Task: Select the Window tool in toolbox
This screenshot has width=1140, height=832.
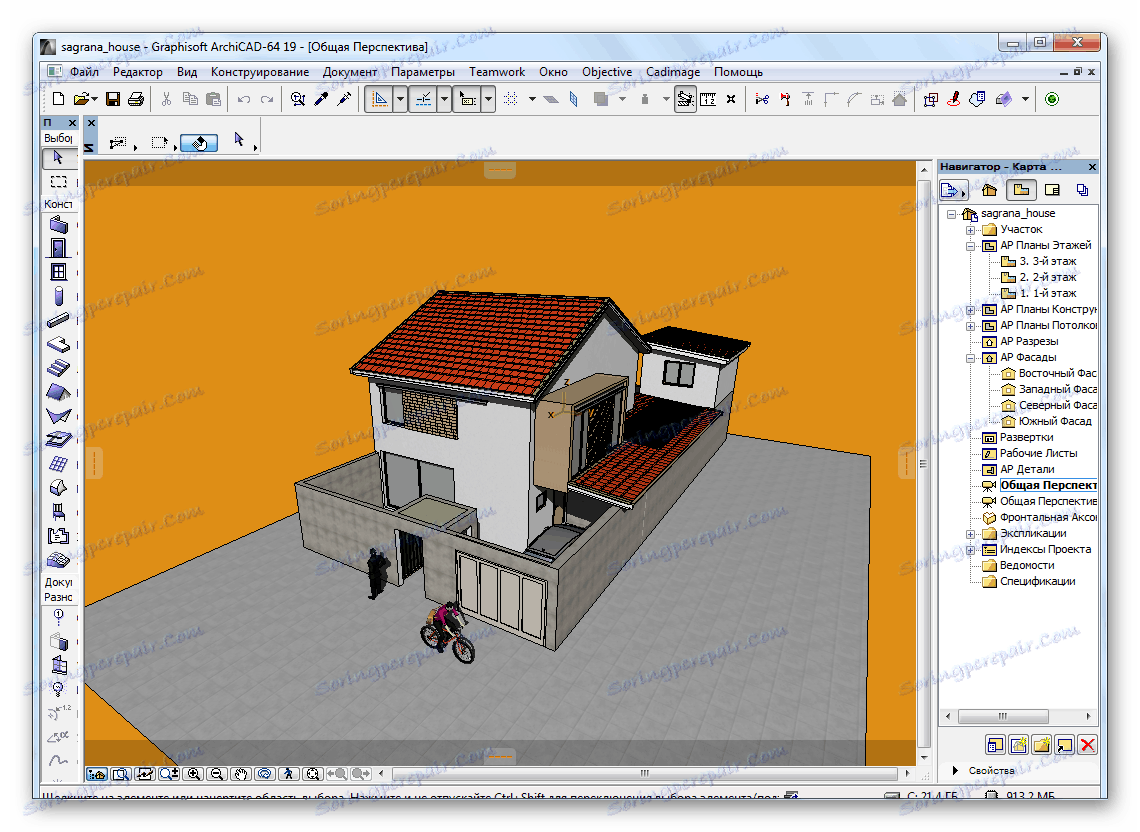Action: (x=58, y=272)
